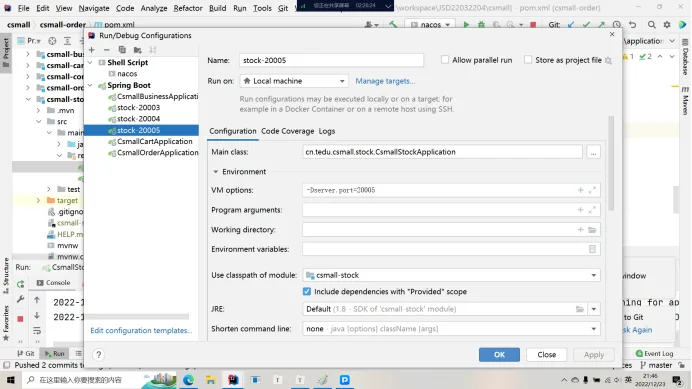Viewport: 692px width, 389px height.
Task: Click Manage targets link
Action: pyautogui.click(x=385, y=81)
